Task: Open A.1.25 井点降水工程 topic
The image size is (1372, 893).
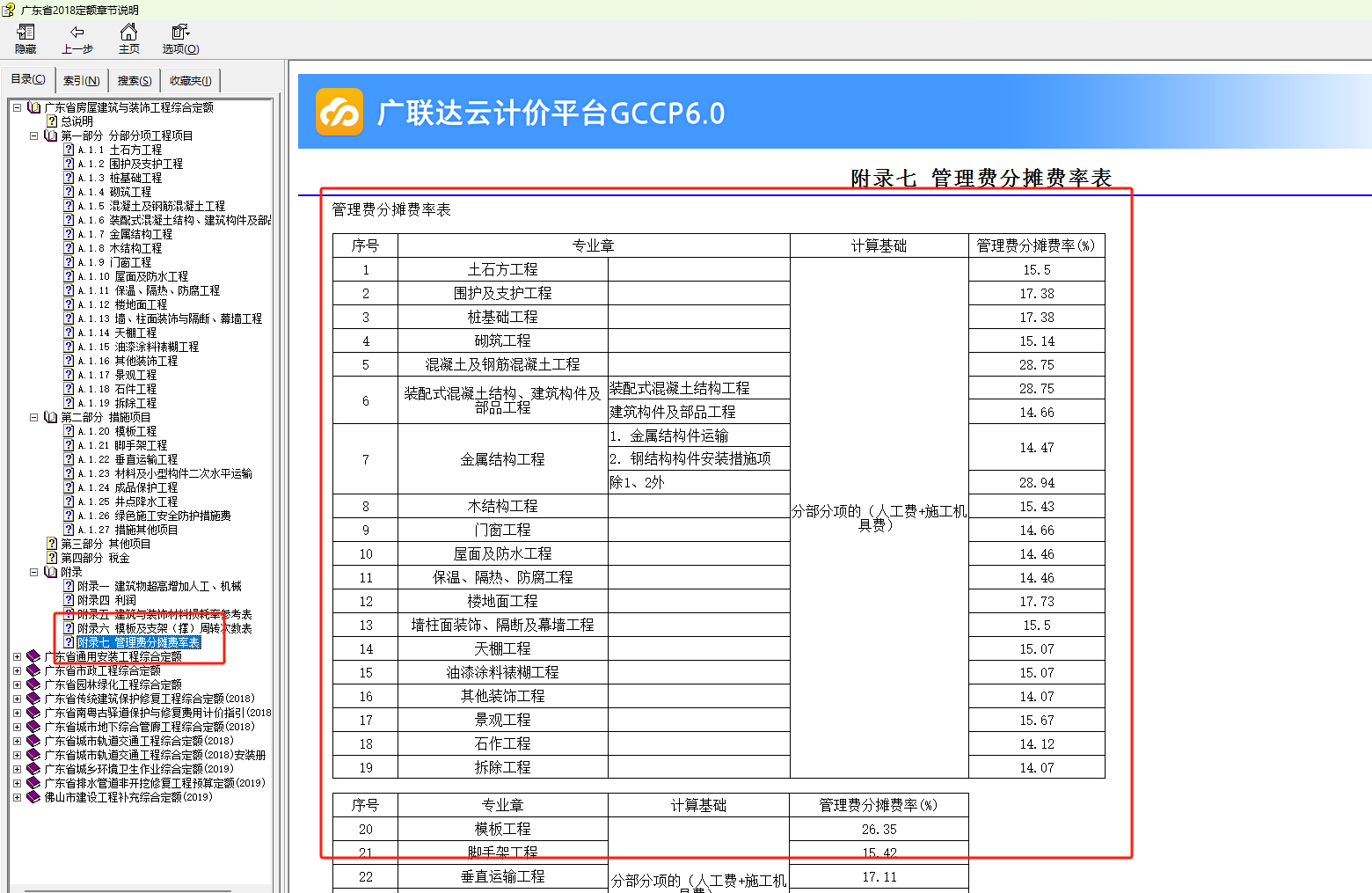Action: coord(128,501)
